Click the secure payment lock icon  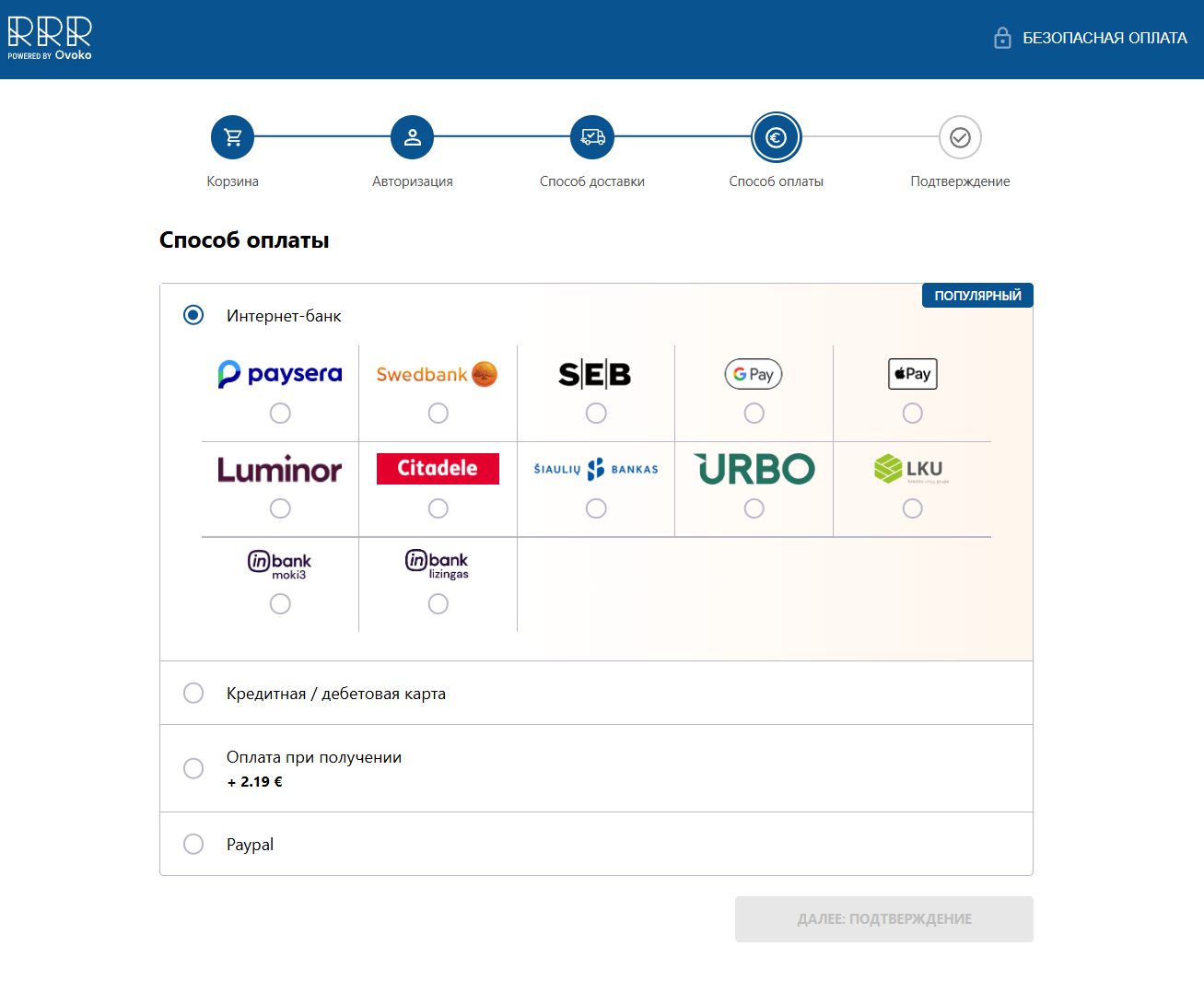pos(1002,38)
